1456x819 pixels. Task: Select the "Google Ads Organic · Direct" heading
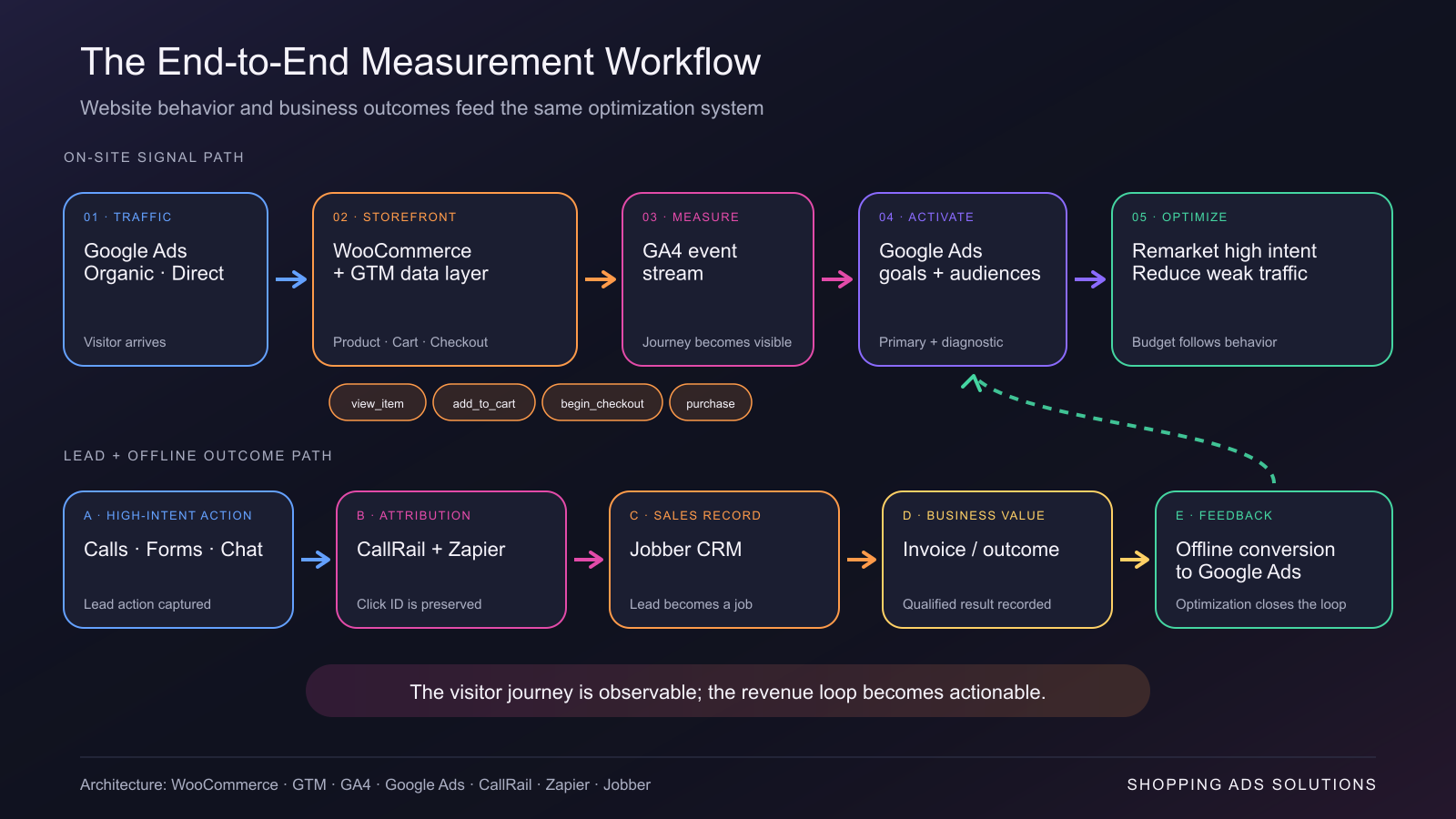(154, 262)
